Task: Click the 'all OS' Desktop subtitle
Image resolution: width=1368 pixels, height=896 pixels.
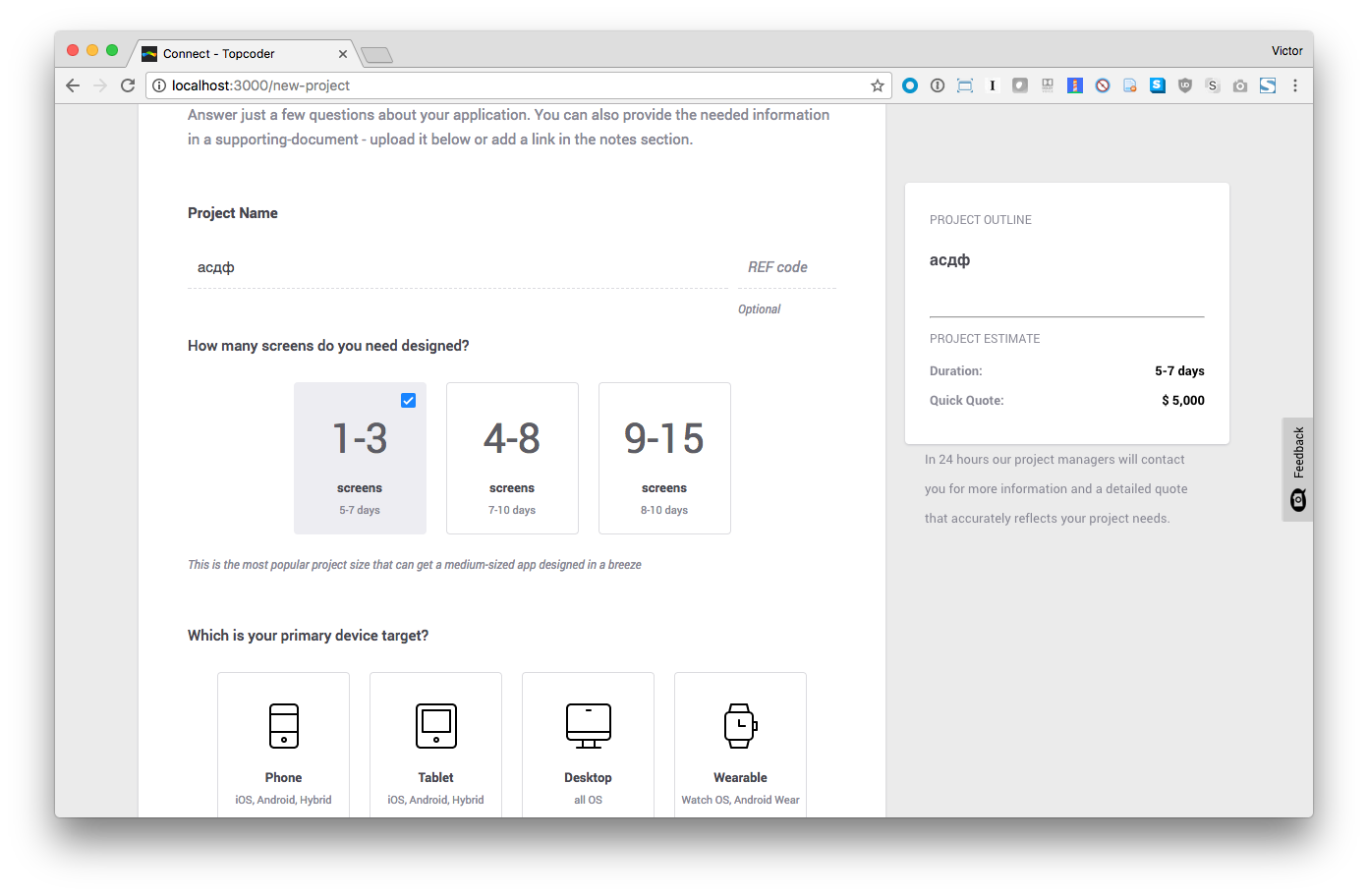Action: (x=589, y=800)
